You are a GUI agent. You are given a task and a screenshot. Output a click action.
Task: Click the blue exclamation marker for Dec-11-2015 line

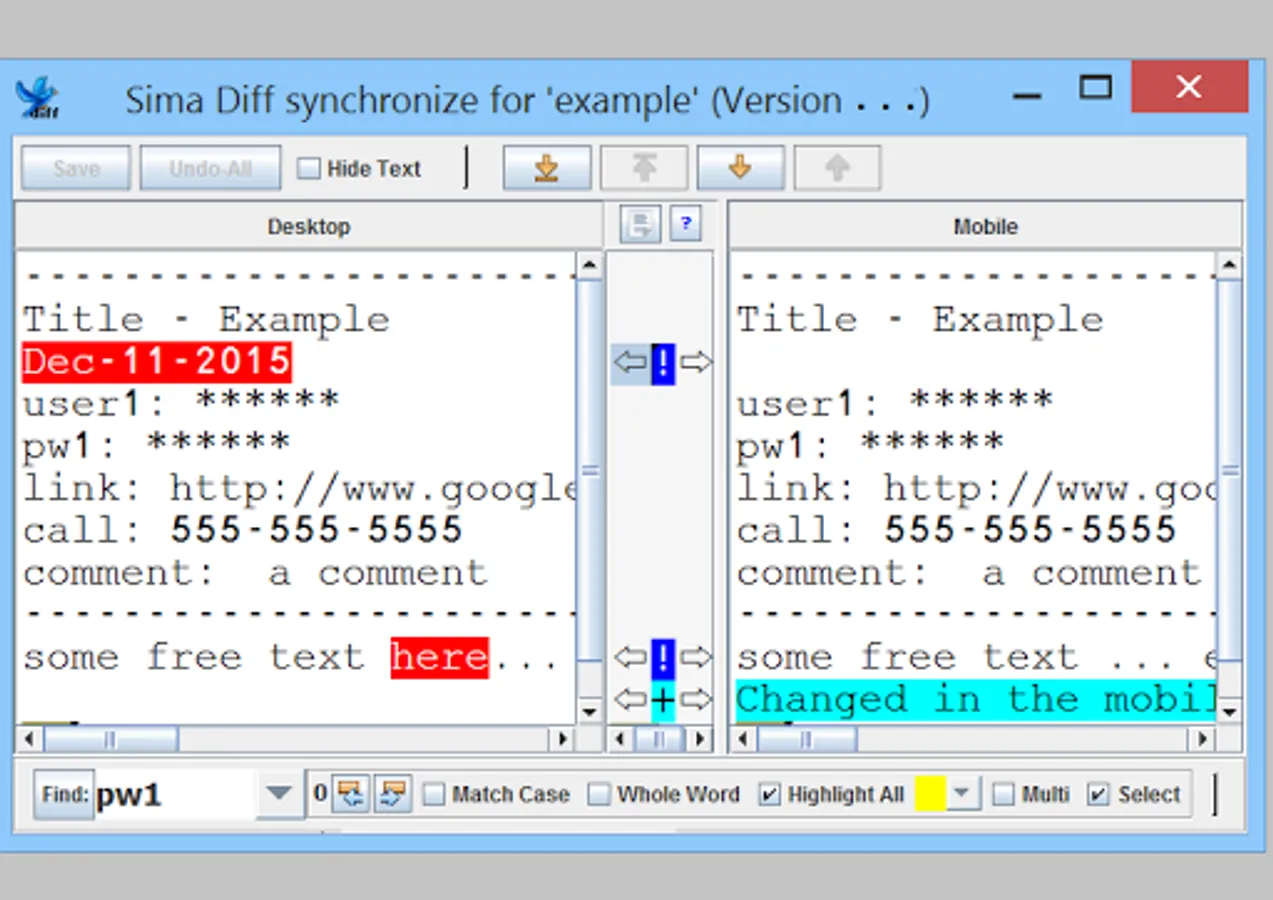[663, 363]
